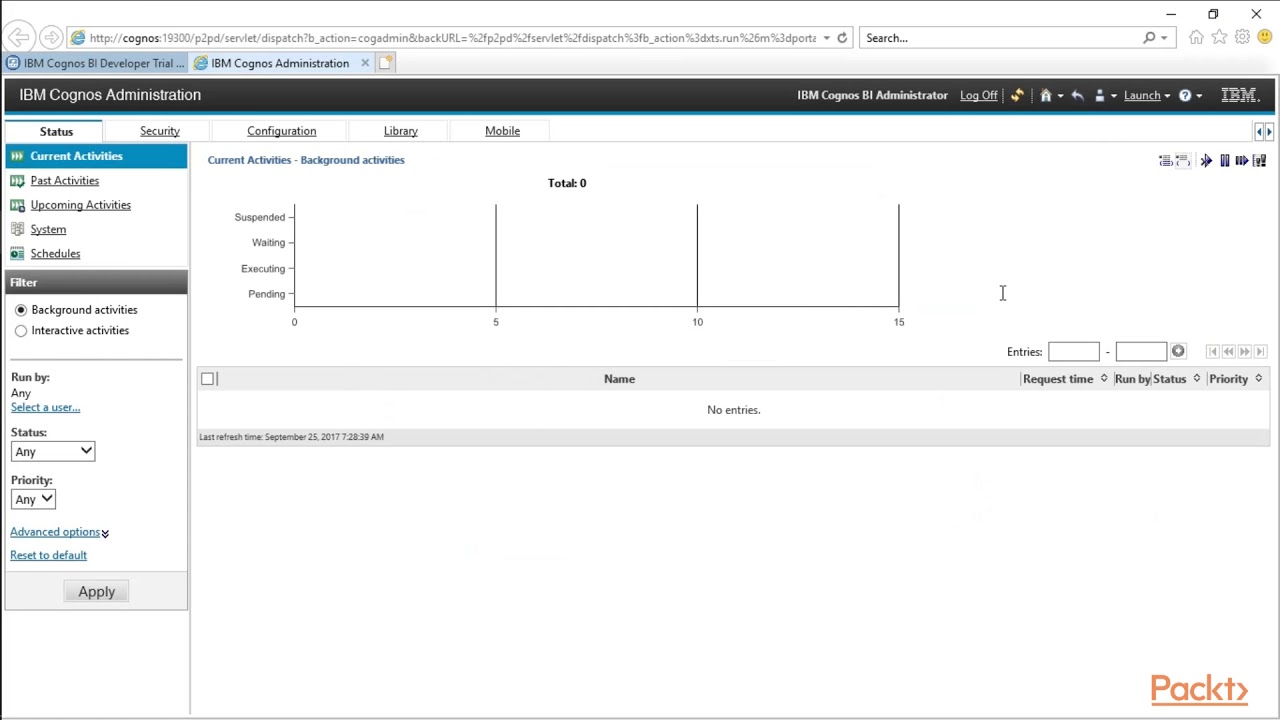Click the Suspend (pause) toolbar icon

[1225, 161]
